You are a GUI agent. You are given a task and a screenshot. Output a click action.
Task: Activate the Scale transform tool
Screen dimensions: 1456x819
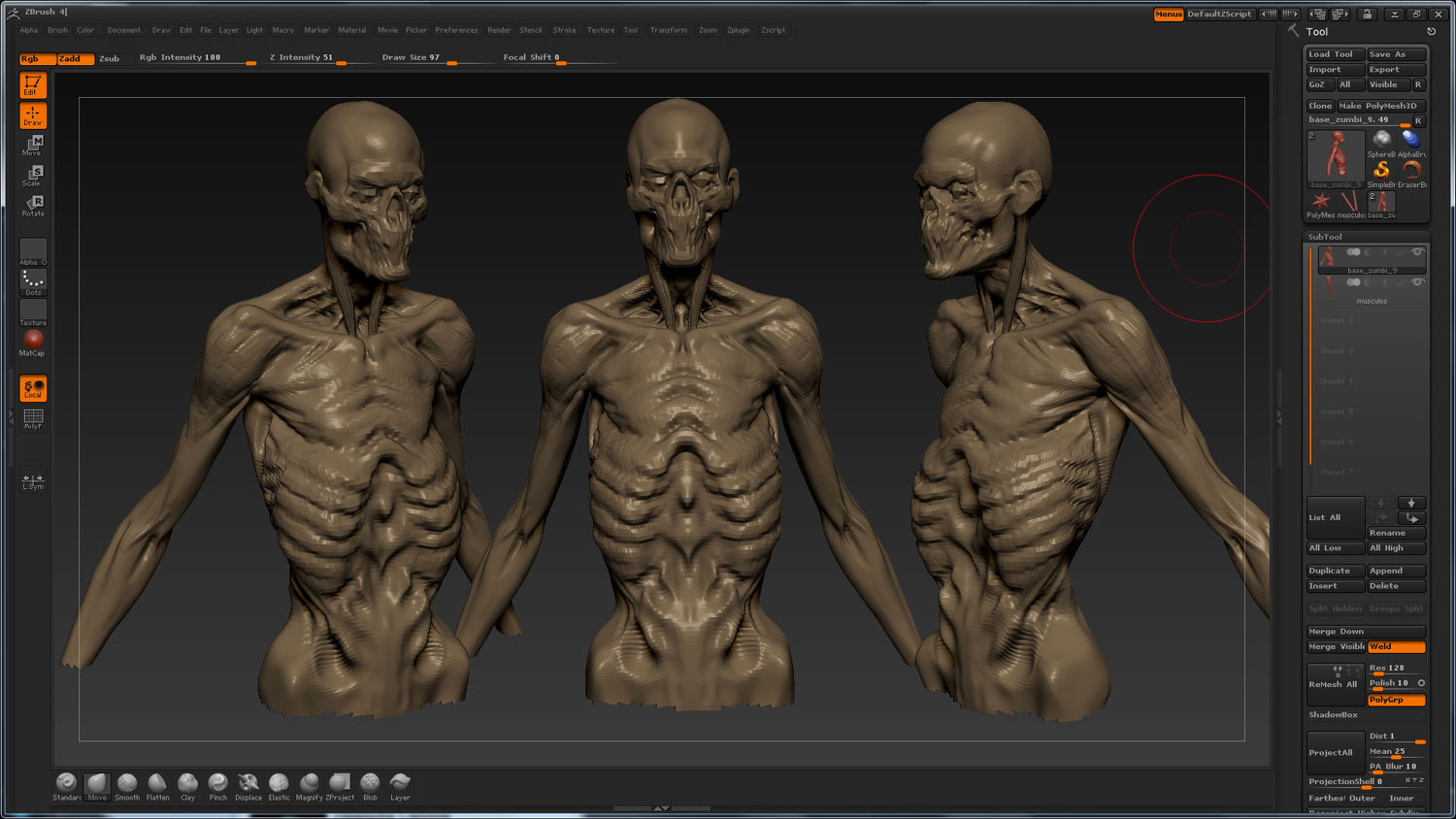coord(33,176)
